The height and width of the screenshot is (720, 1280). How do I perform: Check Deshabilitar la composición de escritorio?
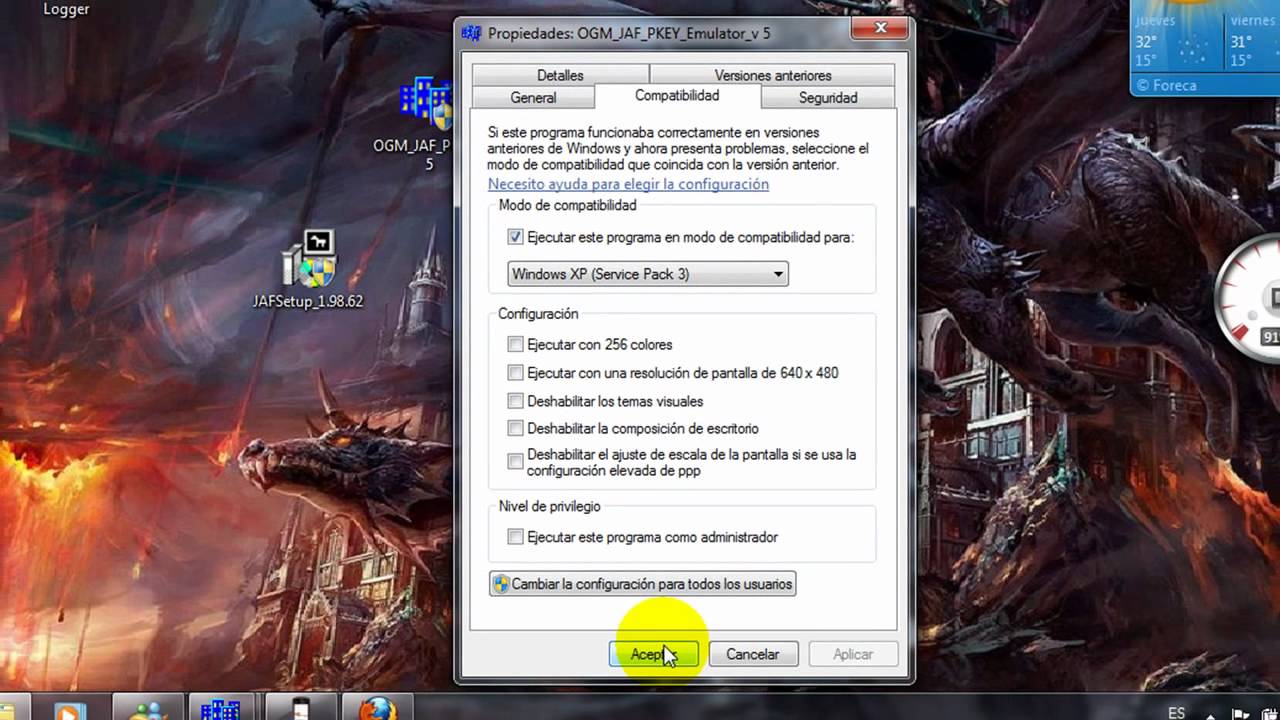[x=515, y=428]
